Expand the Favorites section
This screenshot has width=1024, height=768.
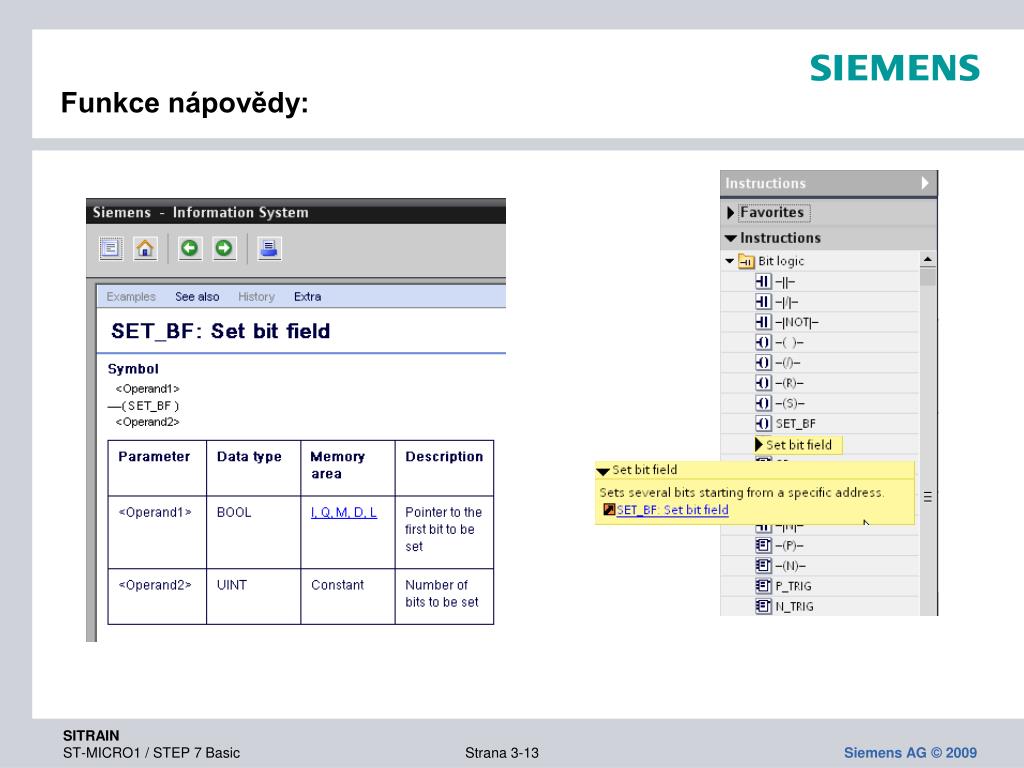[x=731, y=213]
